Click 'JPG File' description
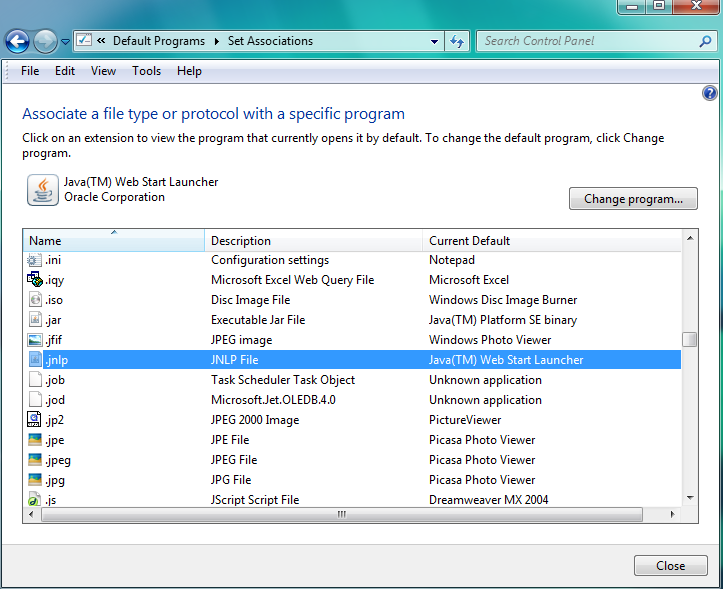Viewport: 723px width, 589px height. tap(231, 480)
